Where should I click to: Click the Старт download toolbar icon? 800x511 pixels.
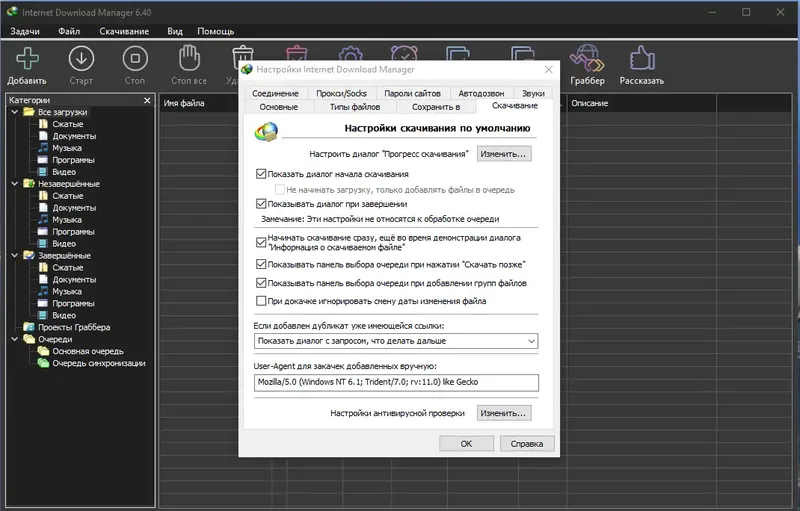82,59
